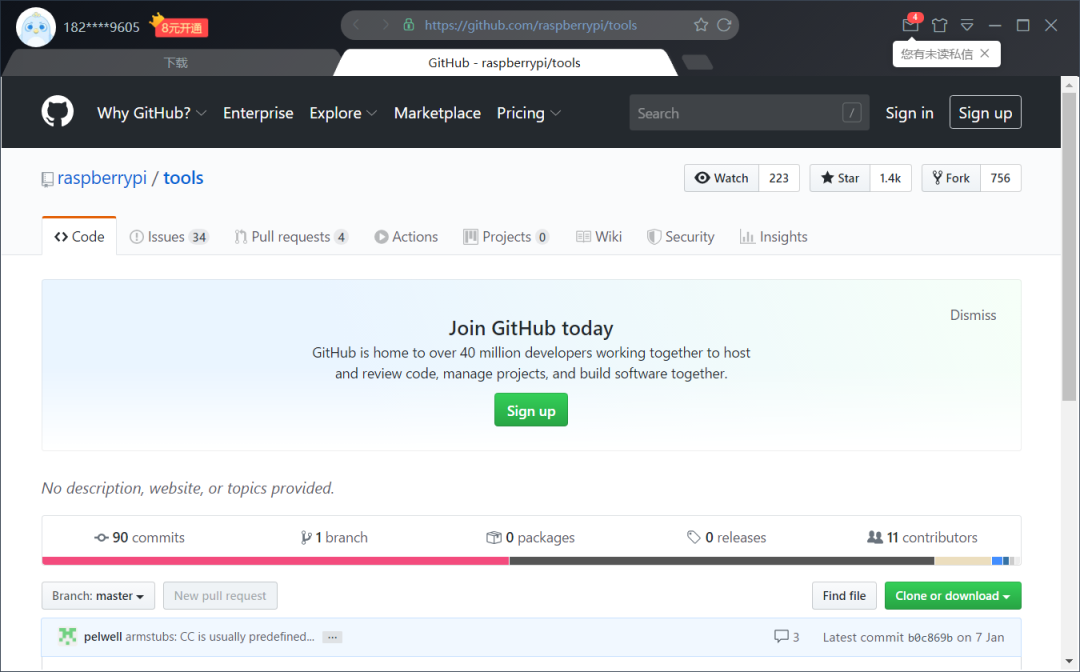Switch to Security tab

[681, 237]
